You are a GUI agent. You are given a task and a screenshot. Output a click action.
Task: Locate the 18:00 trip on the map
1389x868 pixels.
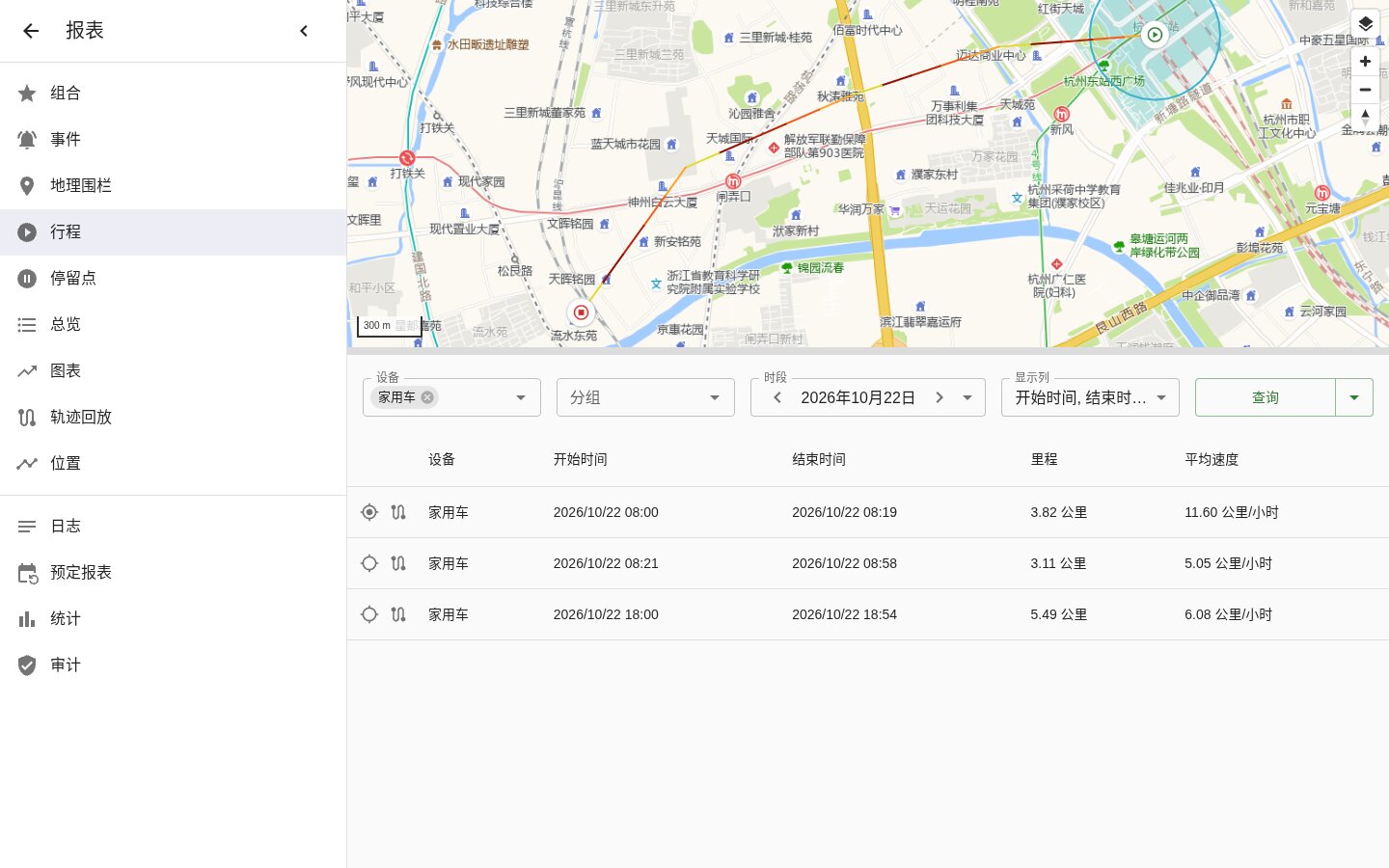point(369,614)
